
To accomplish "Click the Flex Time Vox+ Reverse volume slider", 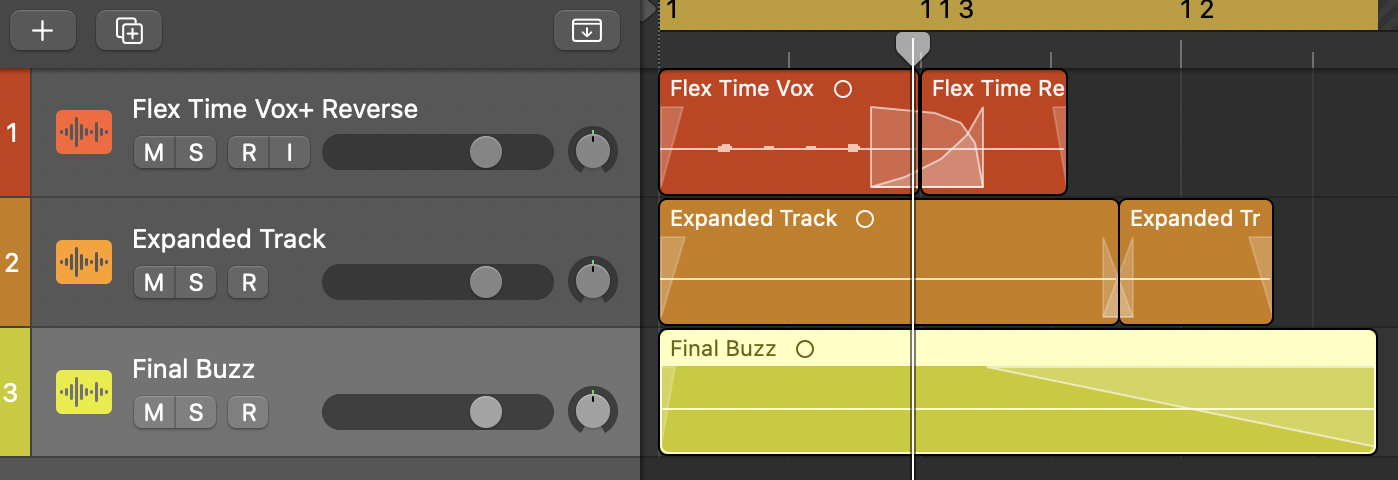I will pos(438,153).
